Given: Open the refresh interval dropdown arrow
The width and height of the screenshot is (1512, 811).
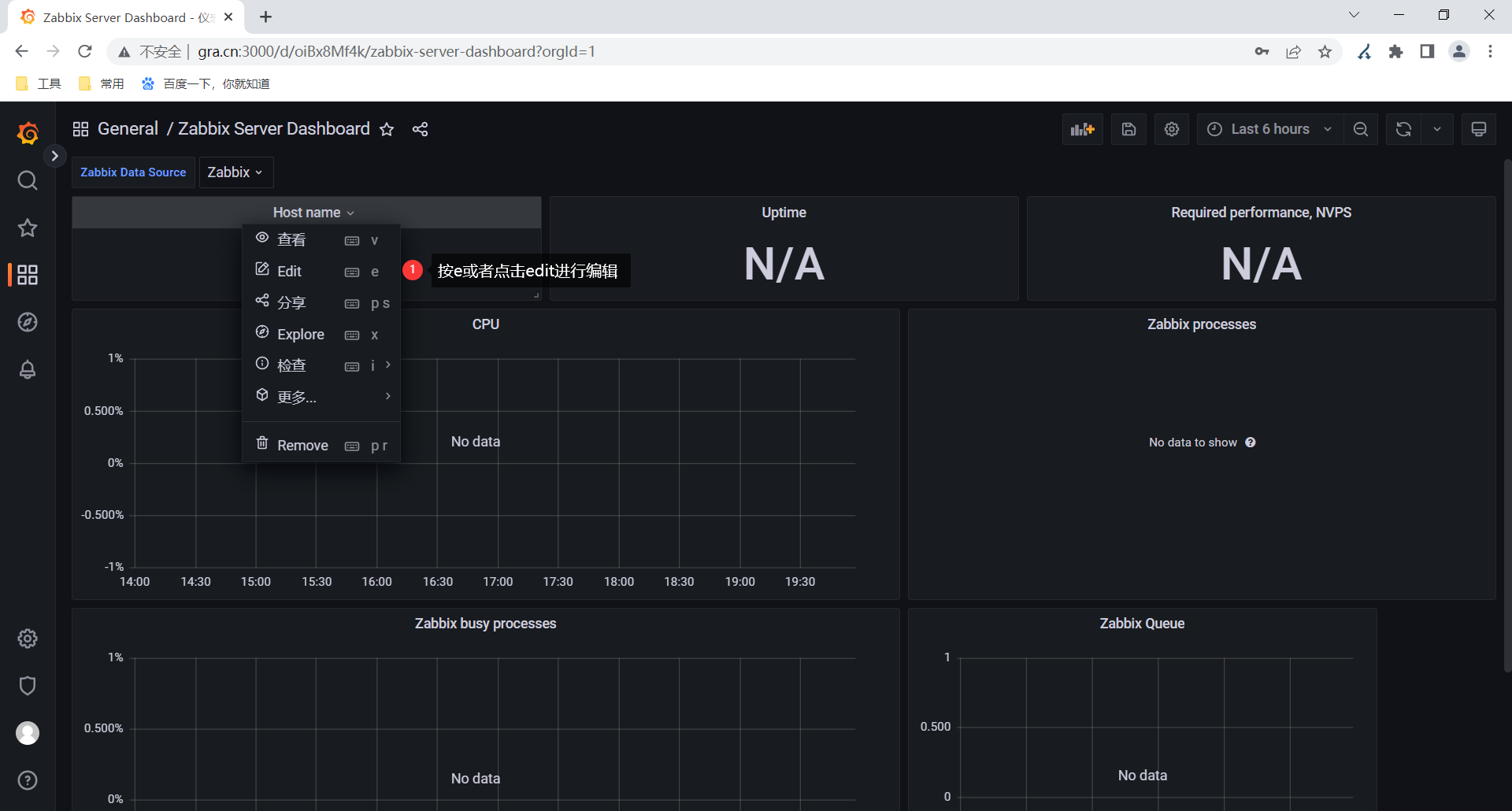Looking at the screenshot, I should [x=1437, y=129].
